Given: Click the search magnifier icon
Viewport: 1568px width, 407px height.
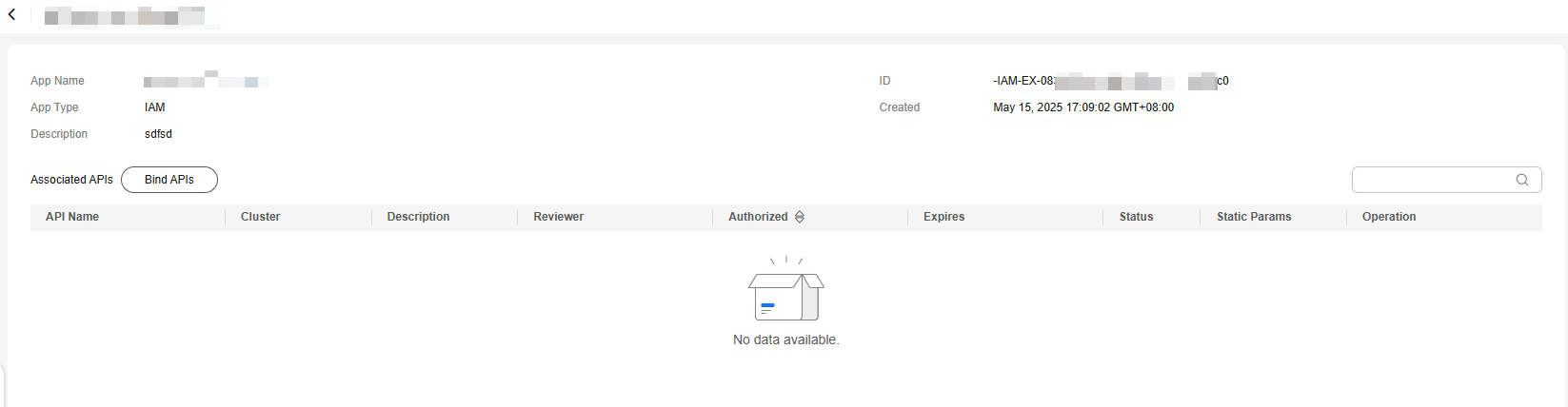Looking at the screenshot, I should 1522,180.
